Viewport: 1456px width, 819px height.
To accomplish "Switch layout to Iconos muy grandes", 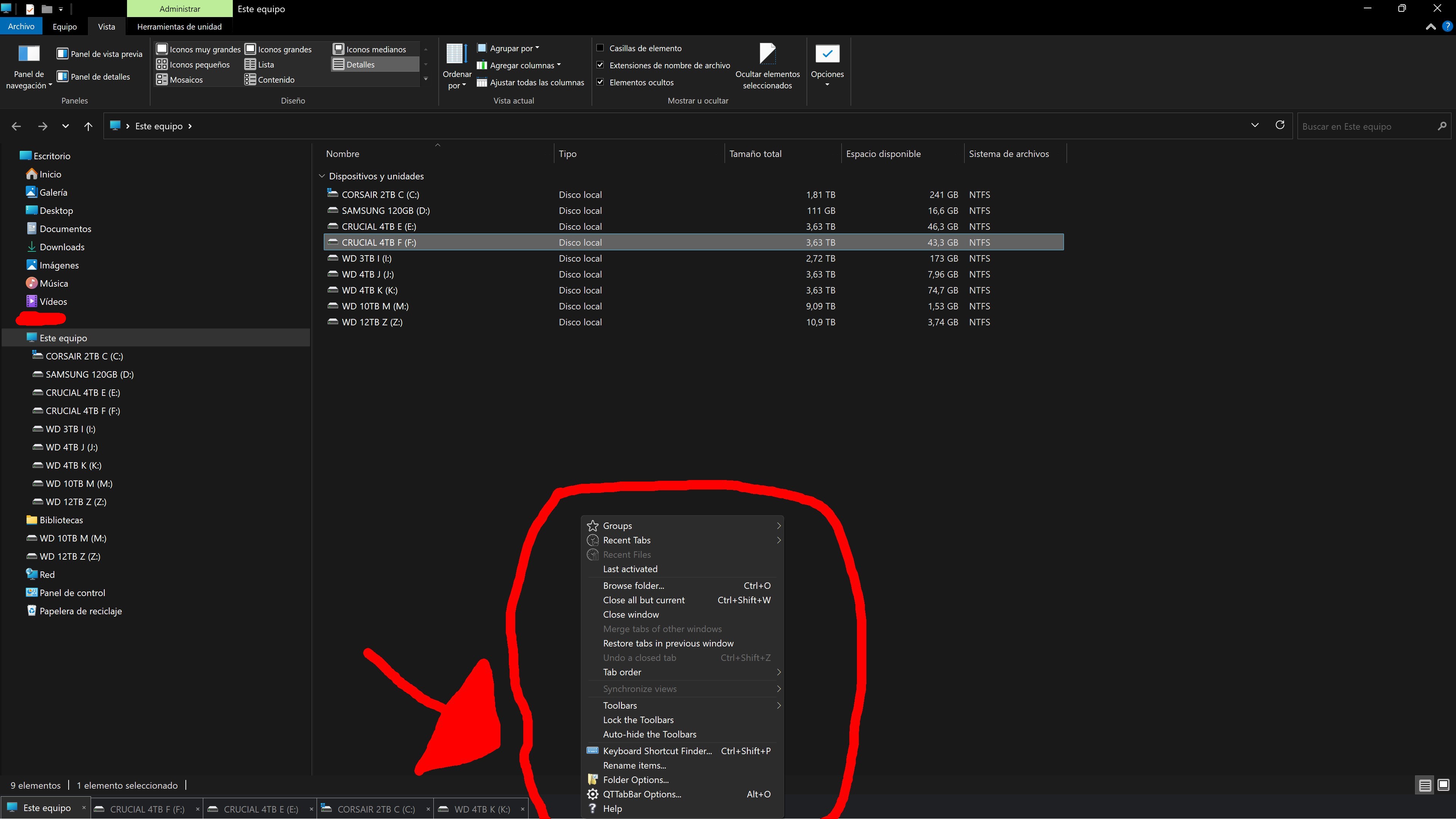I will click(x=198, y=49).
